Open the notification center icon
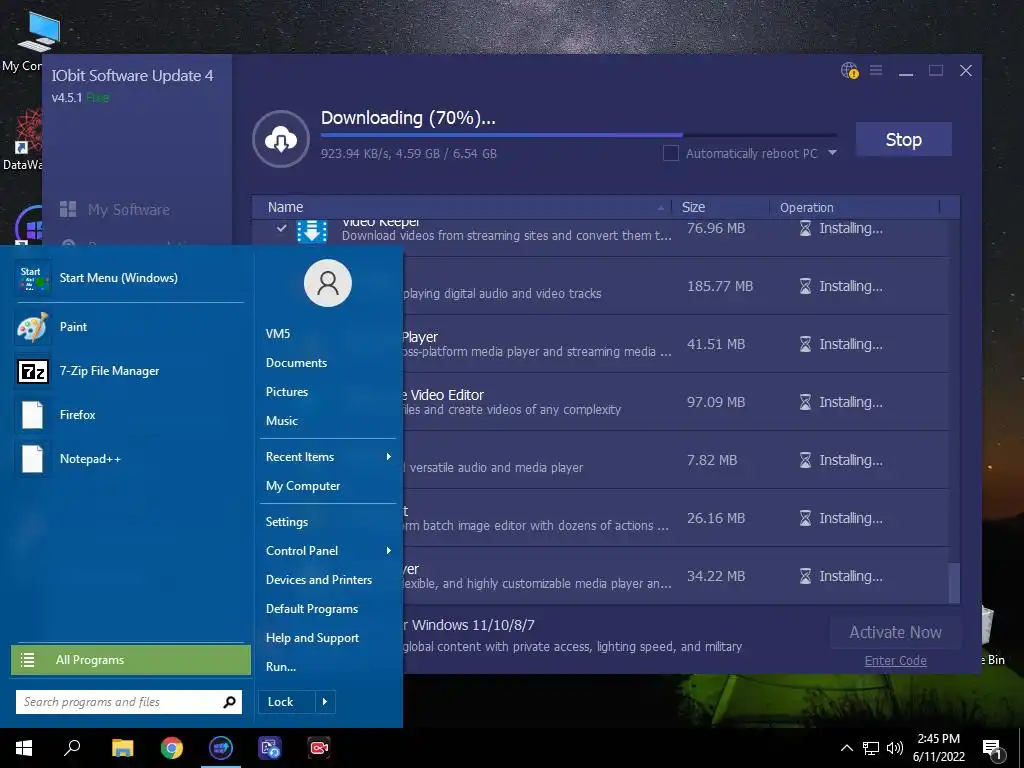 pyautogui.click(x=992, y=748)
